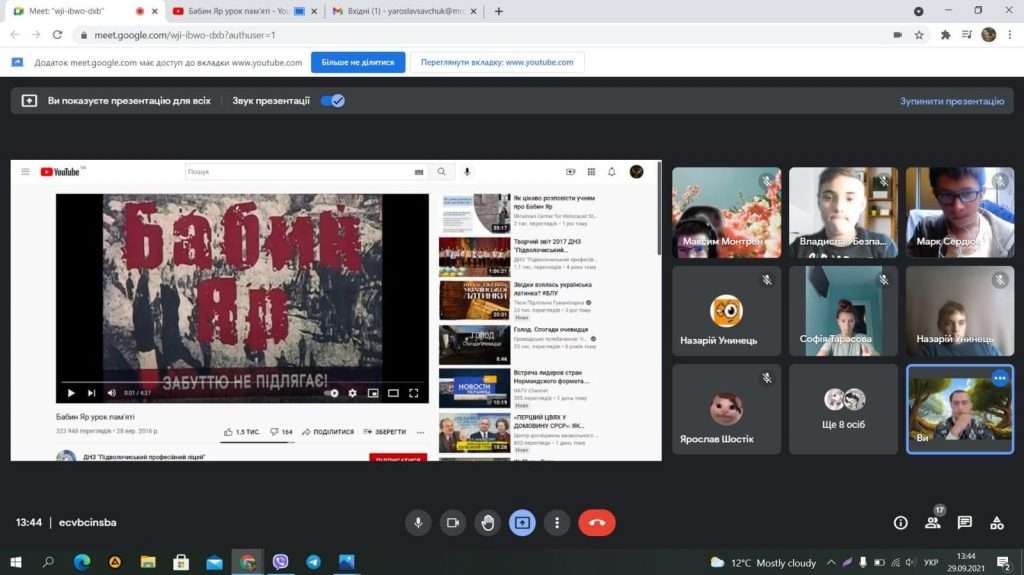Viewport: 1024px width, 575px height.
Task: Save the video with Зберегти
Action: [385, 432]
